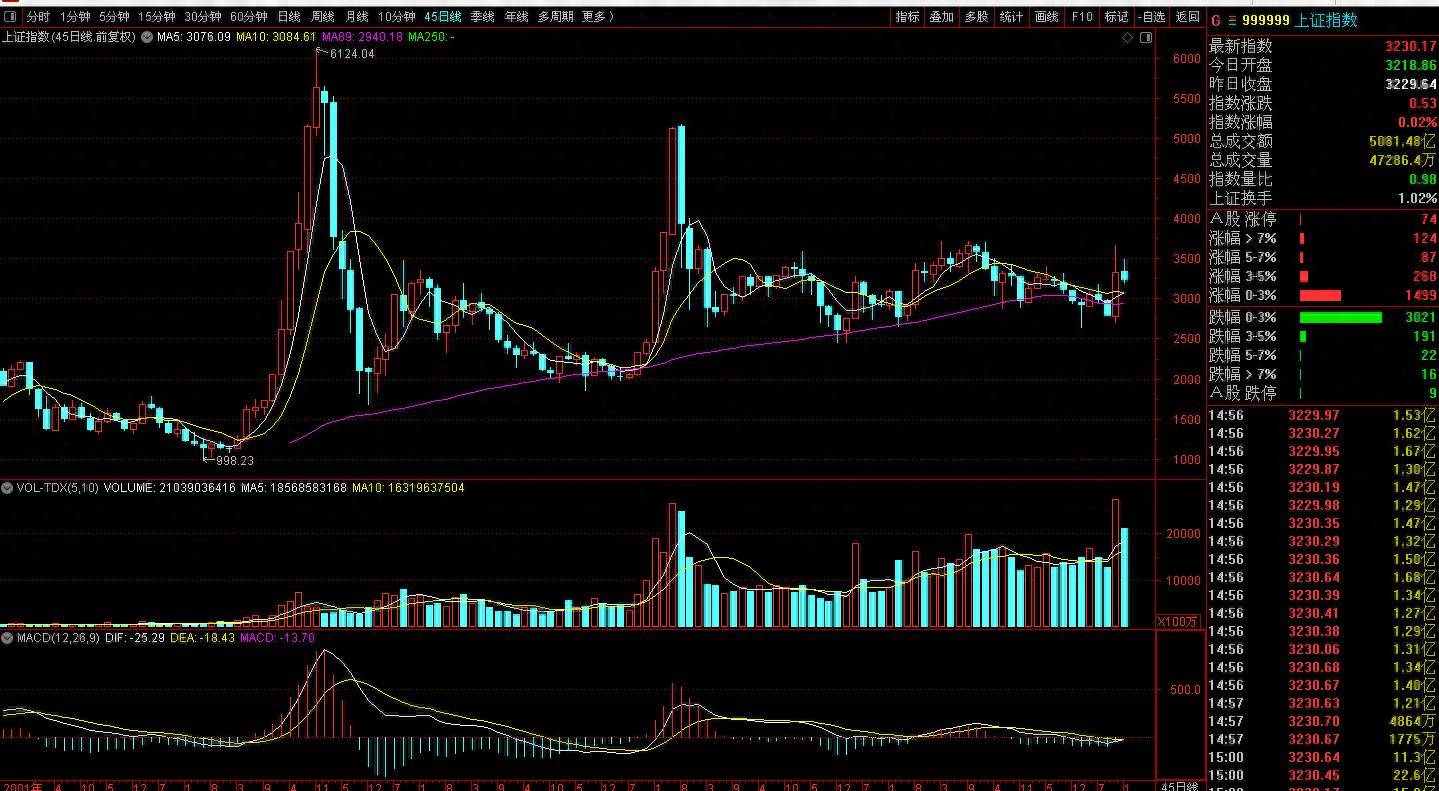The width and height of the screenshot is (1439, 791).
Task: Switch to 季线 quarterly chart
Action: click(x=483, y=17)
